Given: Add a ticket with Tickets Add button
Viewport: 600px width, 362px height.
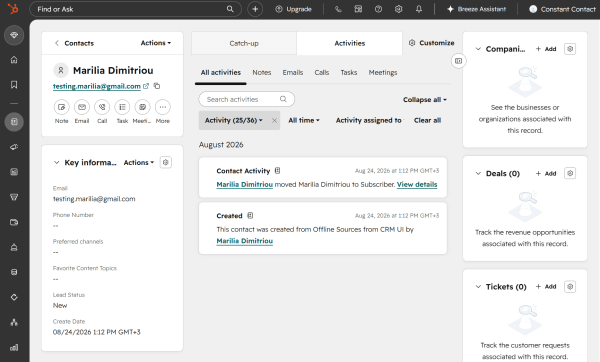Looking at the screenshot, I should [x=546, y=287].
